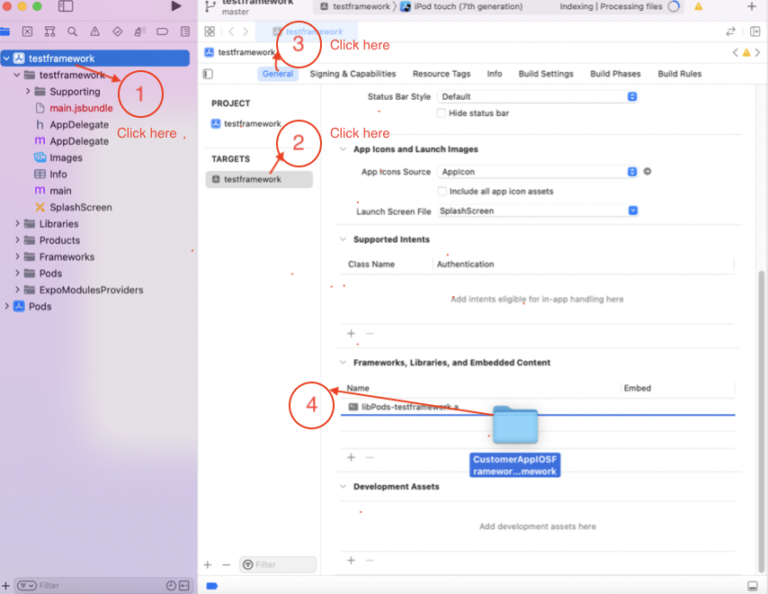Switch to Build Rules tab
768x594 pixels.
(x=679, y=74)
